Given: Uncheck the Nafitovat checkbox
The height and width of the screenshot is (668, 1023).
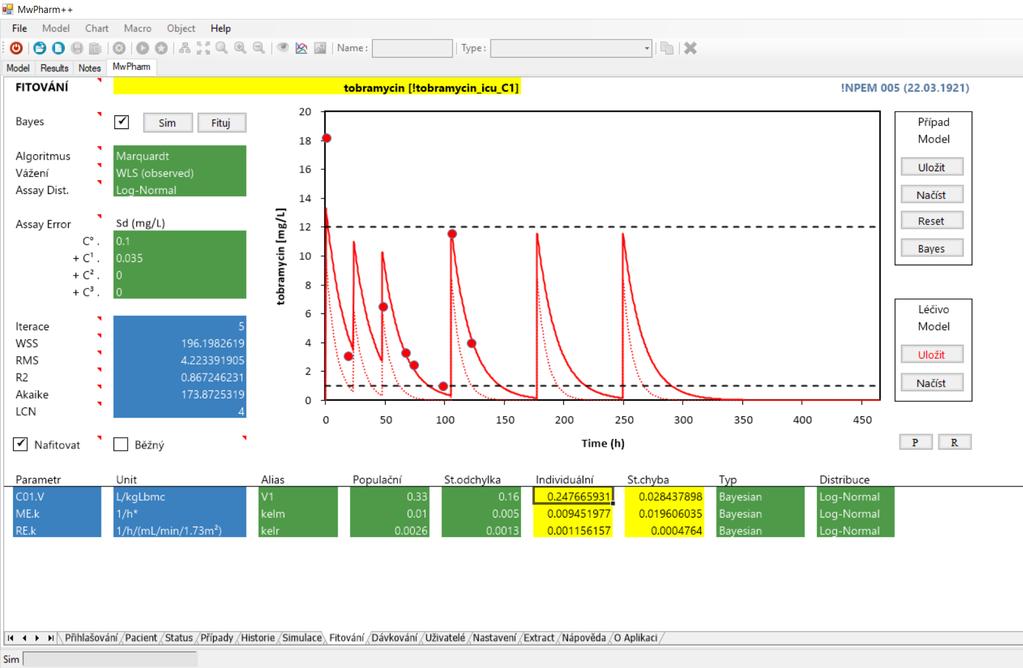Looking at the screenshot, I should click(20, 444).
